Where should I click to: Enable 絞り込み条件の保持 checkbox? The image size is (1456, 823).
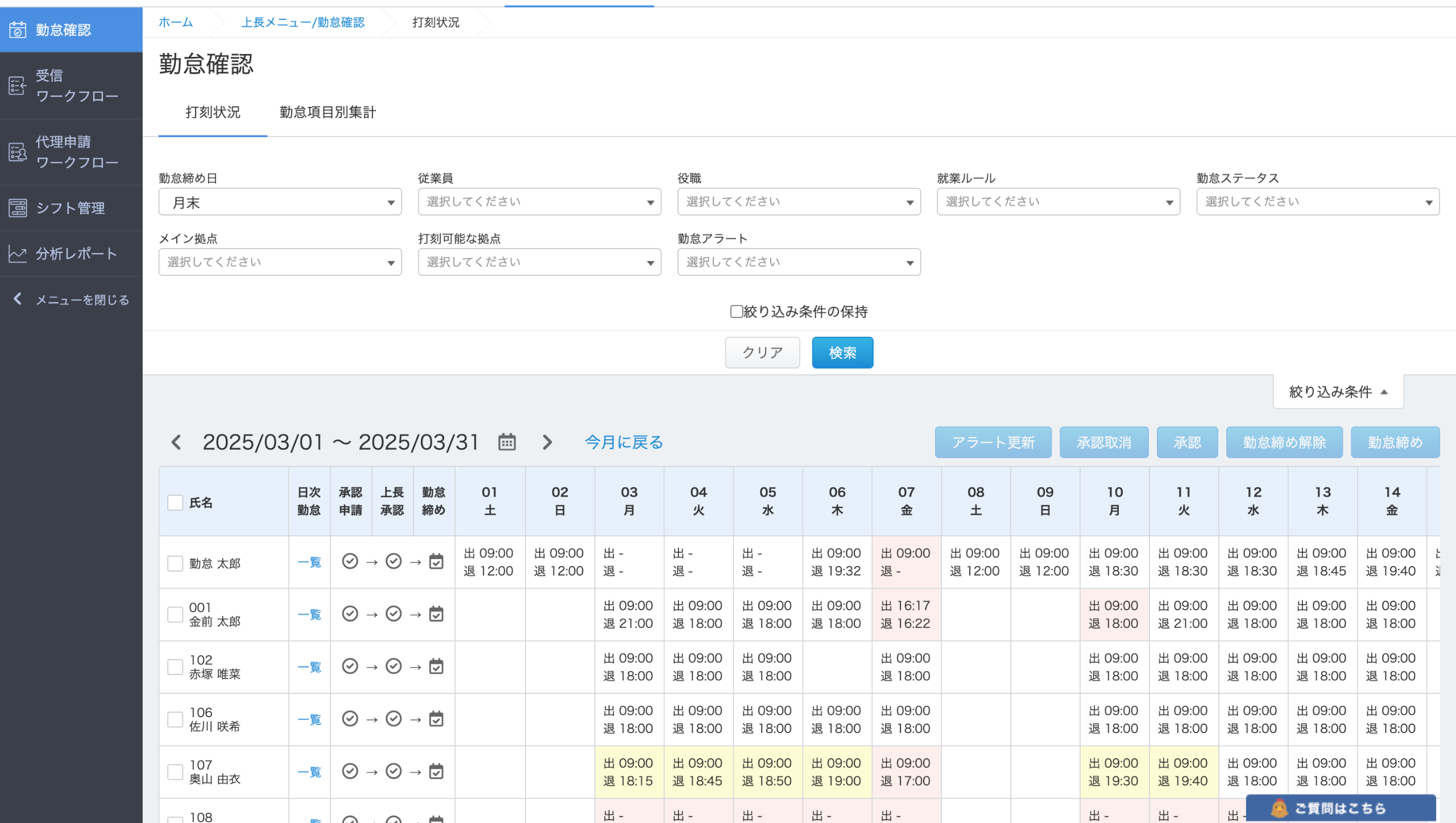[737, 312]
